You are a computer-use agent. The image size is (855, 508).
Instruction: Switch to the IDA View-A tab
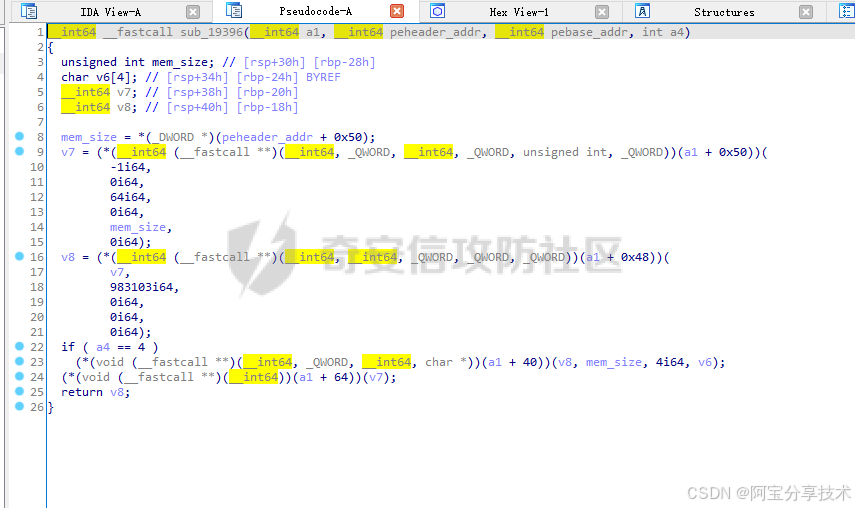[x=110, y=11]
